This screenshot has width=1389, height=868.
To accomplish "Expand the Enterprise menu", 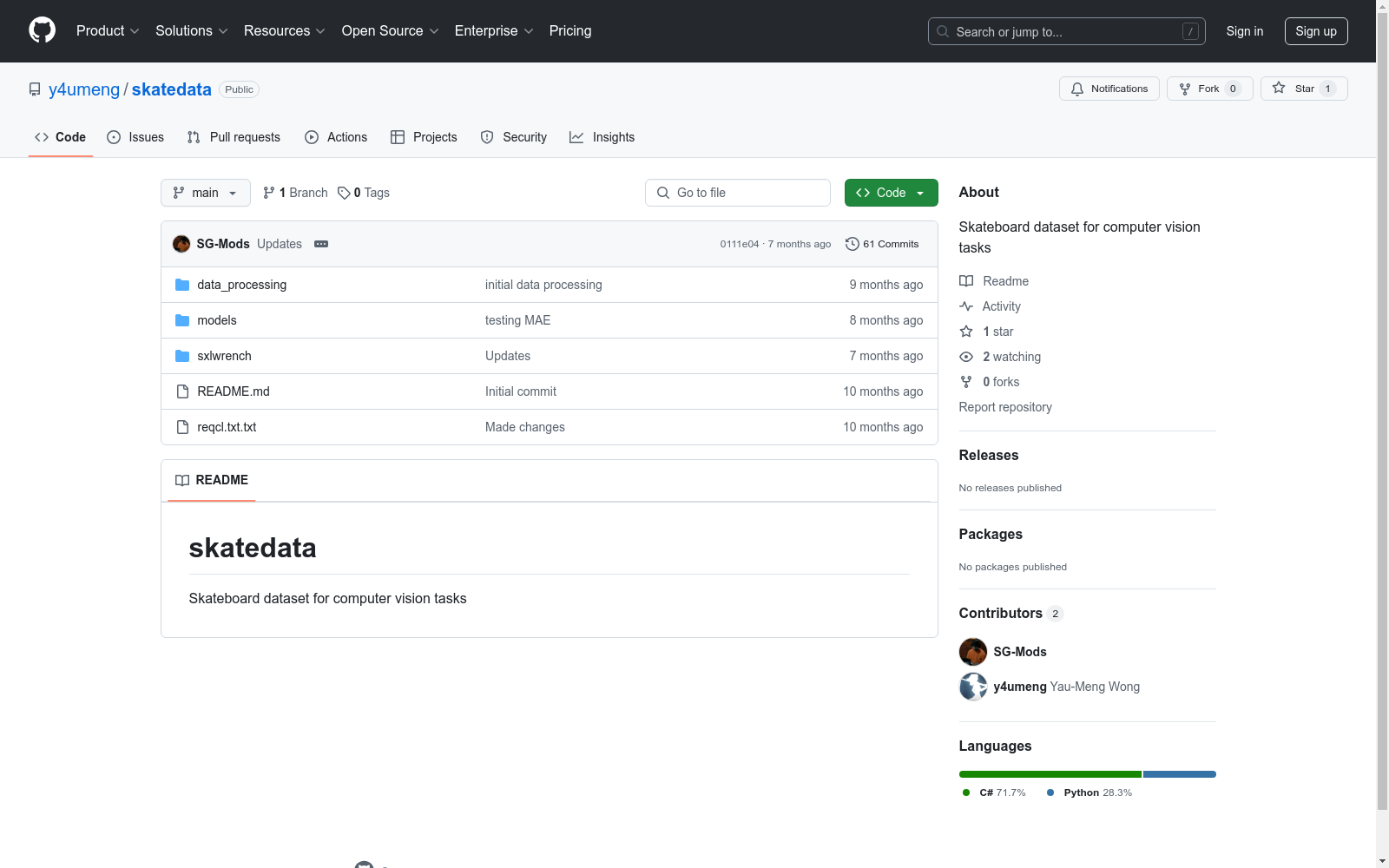I will click(x=494, y=31).
